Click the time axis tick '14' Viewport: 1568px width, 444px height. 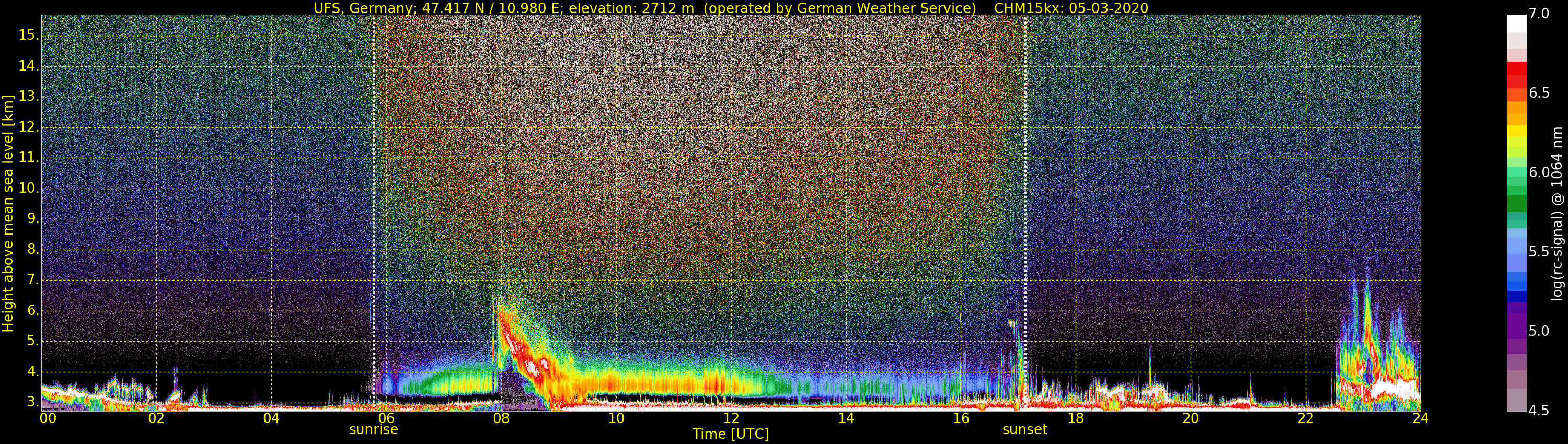point(846,418)
